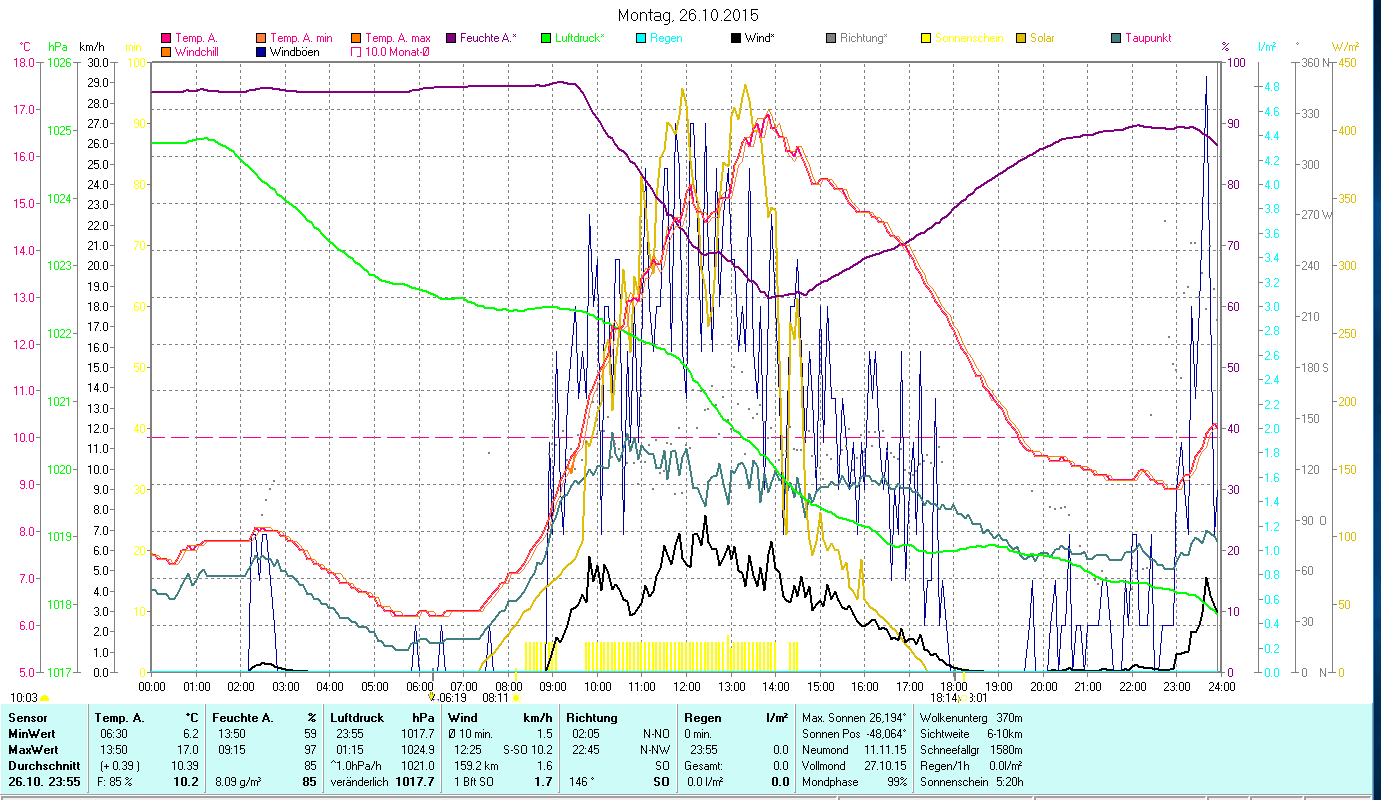1381x800 pixels.
Task: Click the Wind column header in table
Action: (464, 718)
